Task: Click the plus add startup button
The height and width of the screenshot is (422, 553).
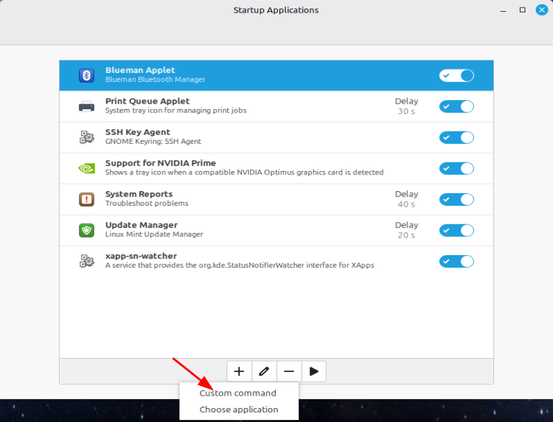Action: pyautogui.click(x=239, y=371)
